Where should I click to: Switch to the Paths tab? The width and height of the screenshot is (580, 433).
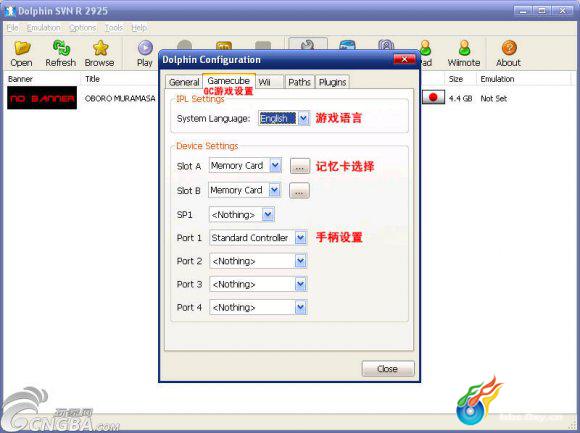[299, 82]
